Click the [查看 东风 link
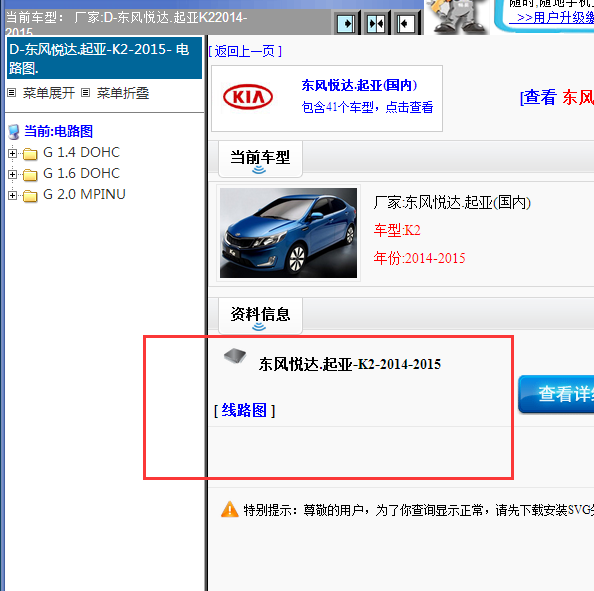This screenshot has height=591, width=594. 557,97
